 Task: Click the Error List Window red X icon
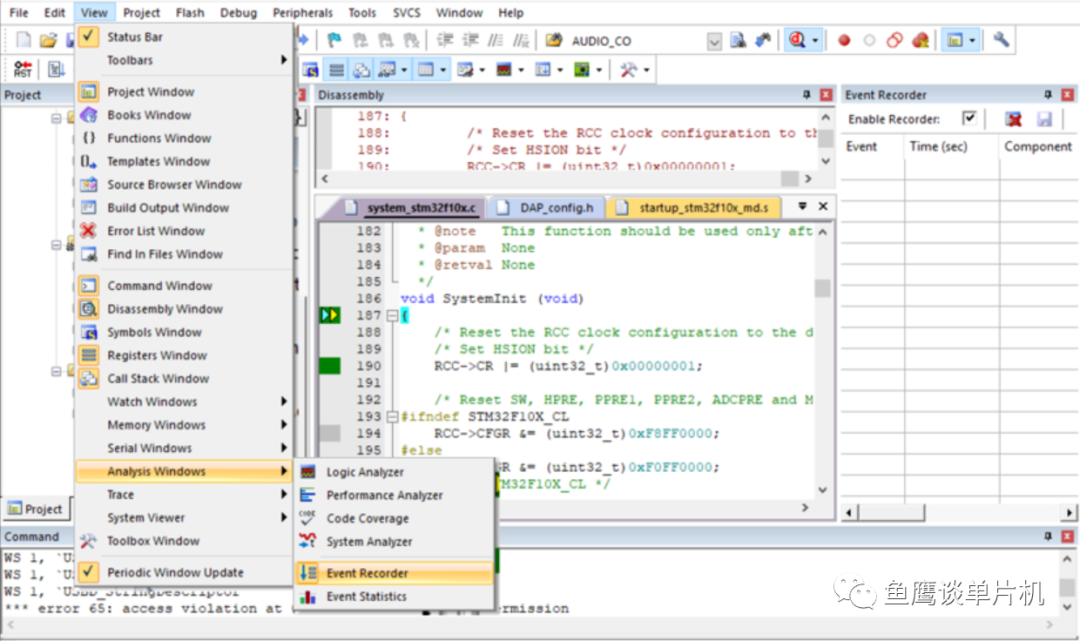click(x=88, y=231)
